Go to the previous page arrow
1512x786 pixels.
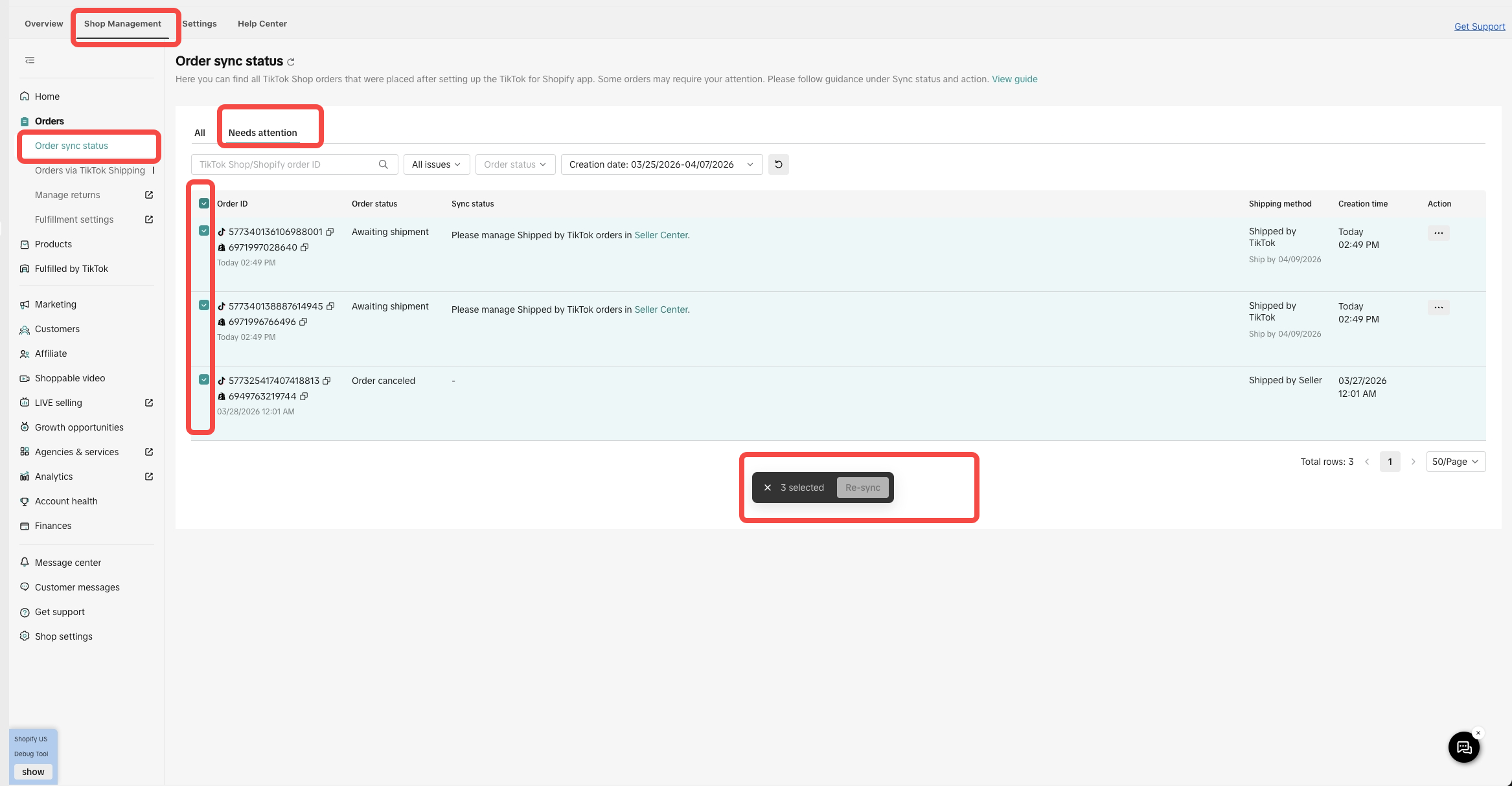[1367, 462]
